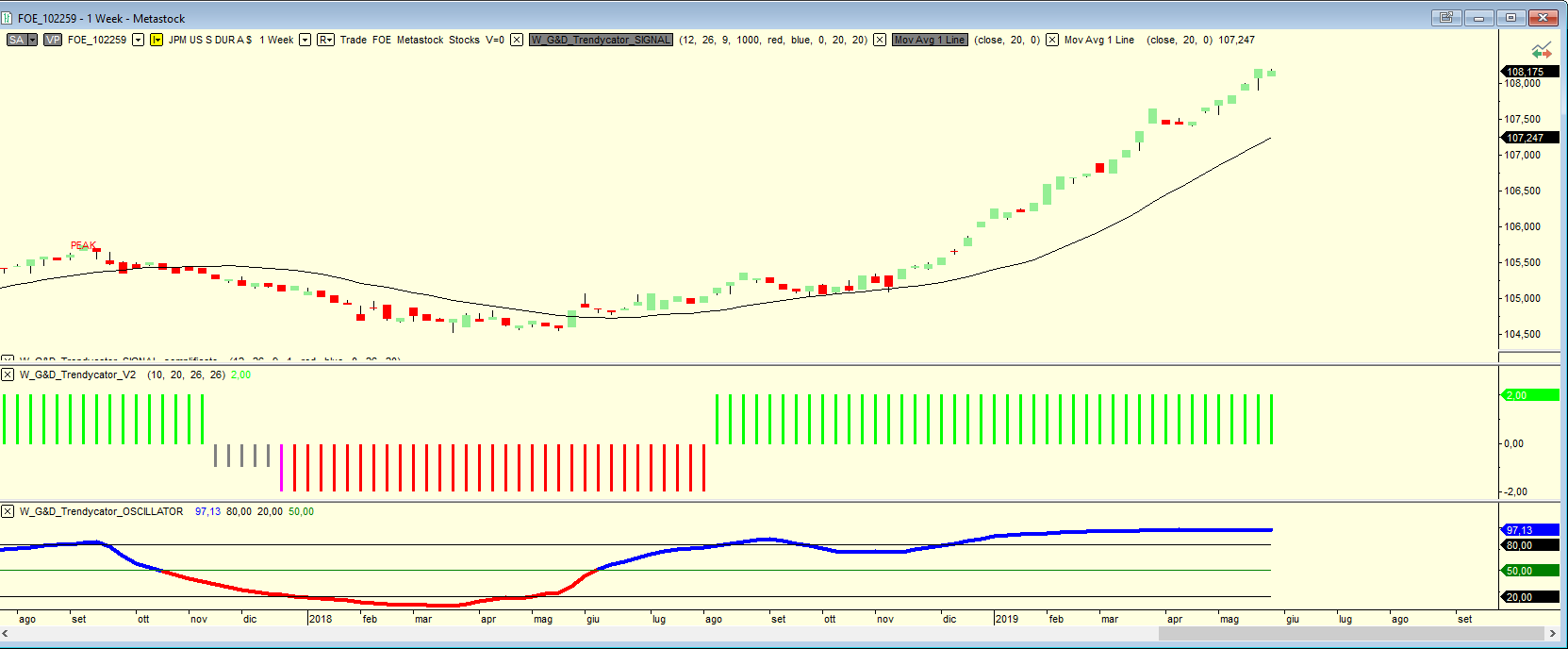
Task: Select the highlighted W_G&D_Trendycator_SIGNAL label
Action: pos(601,40)
